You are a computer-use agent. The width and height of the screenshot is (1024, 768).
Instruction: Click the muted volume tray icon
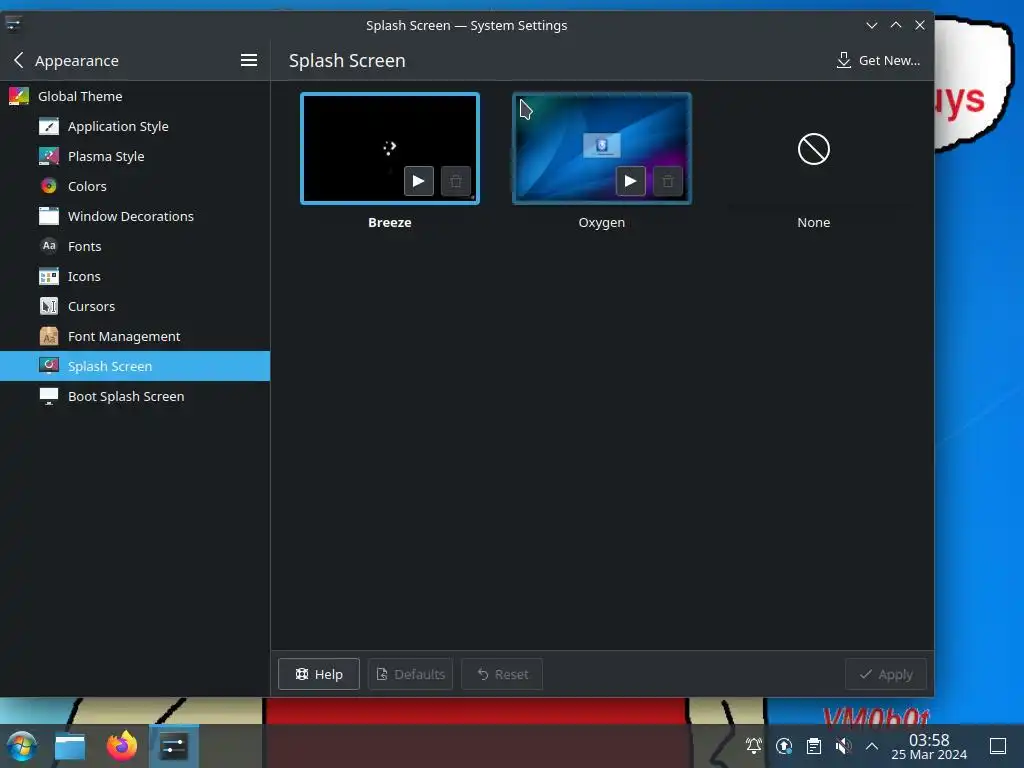843,746
